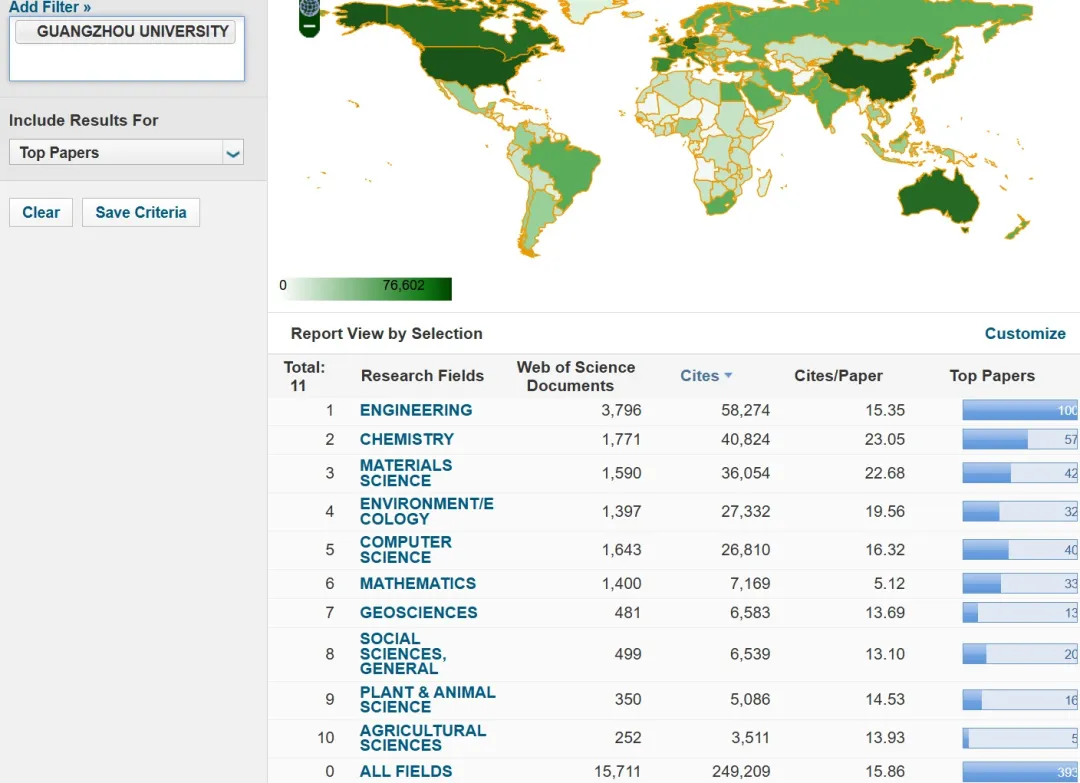Open the SOCIAL SCIENCES, GENERAL link

click(403, 654)
